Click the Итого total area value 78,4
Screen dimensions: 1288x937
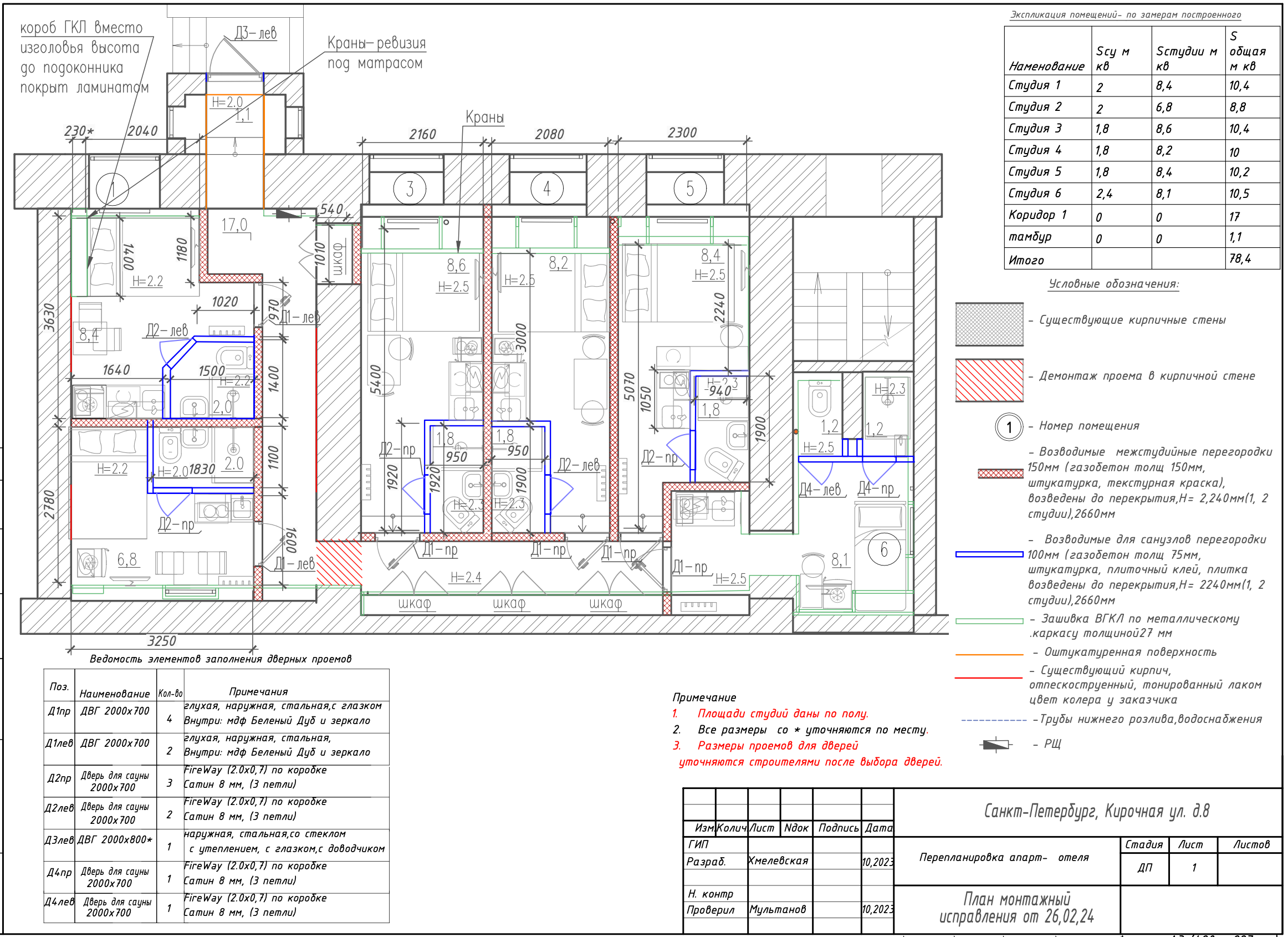tap(1240, 259)
